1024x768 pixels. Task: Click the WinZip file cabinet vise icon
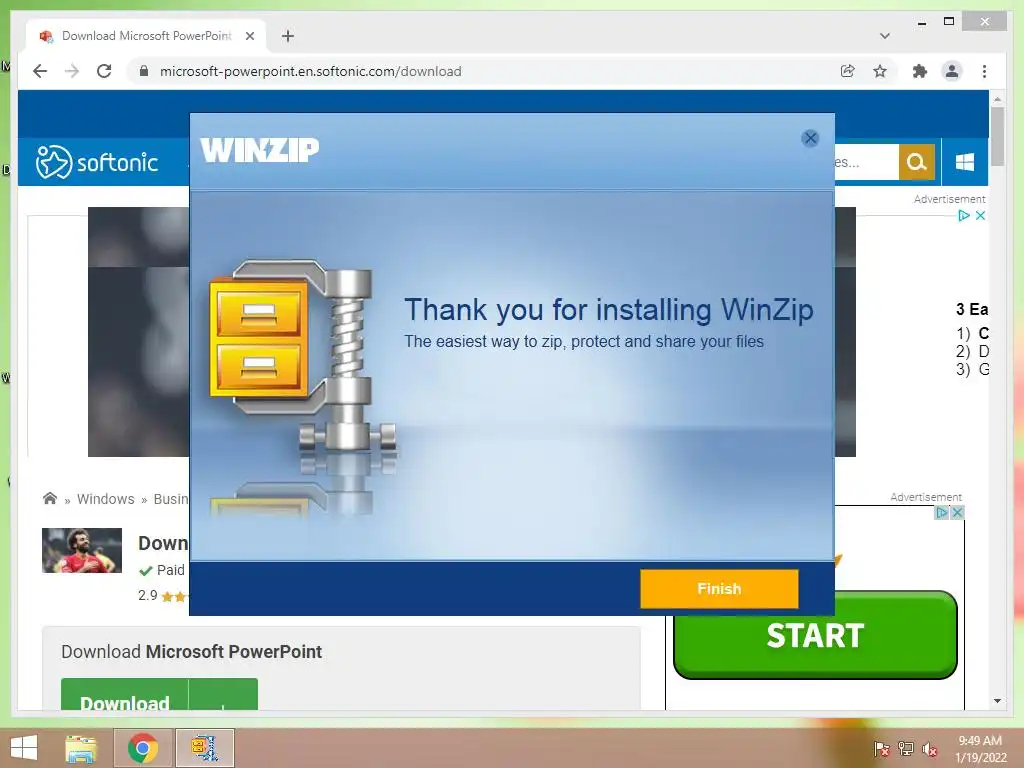click(302, 356)
